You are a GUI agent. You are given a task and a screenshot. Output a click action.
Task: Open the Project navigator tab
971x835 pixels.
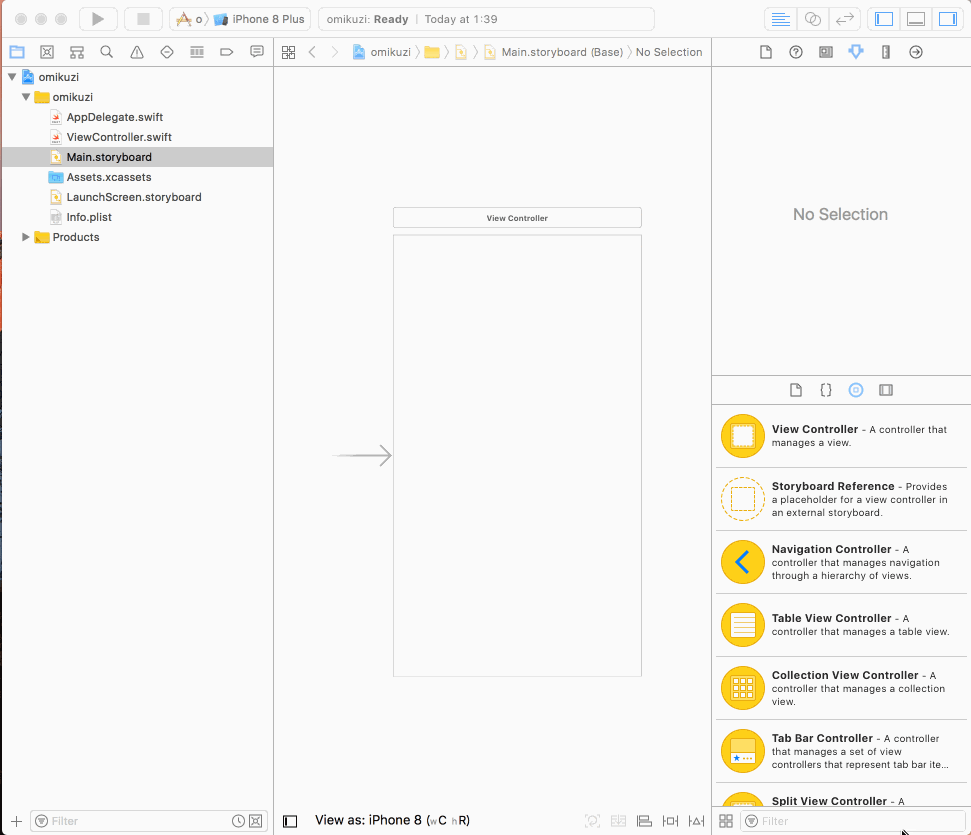[x=17, y=52]
